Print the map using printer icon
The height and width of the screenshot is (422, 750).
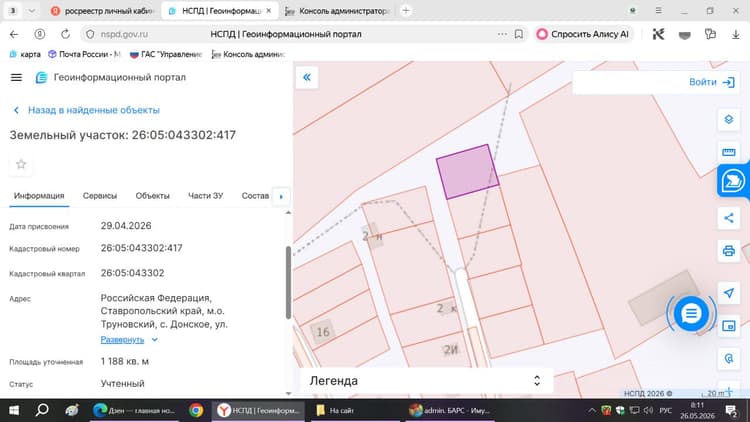[x=728, y=251]
